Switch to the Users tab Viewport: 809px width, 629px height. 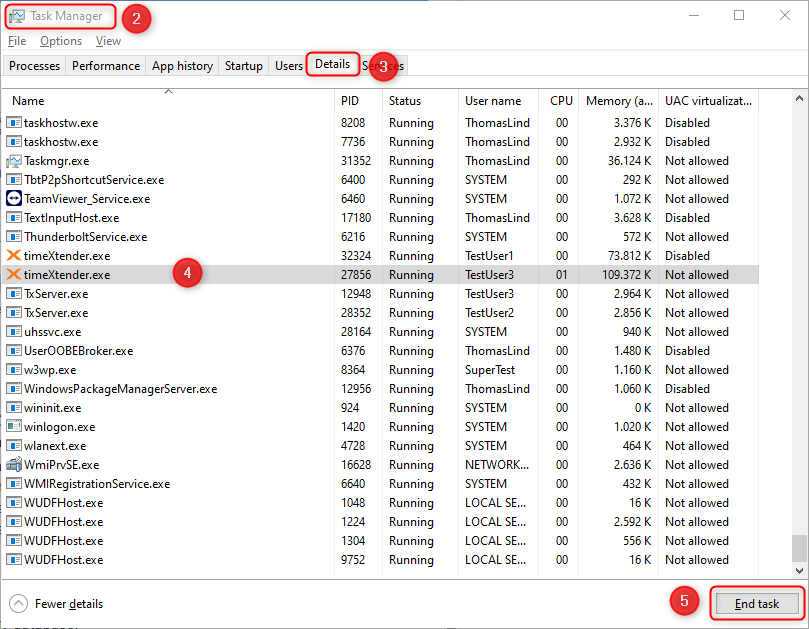(288, 66)
